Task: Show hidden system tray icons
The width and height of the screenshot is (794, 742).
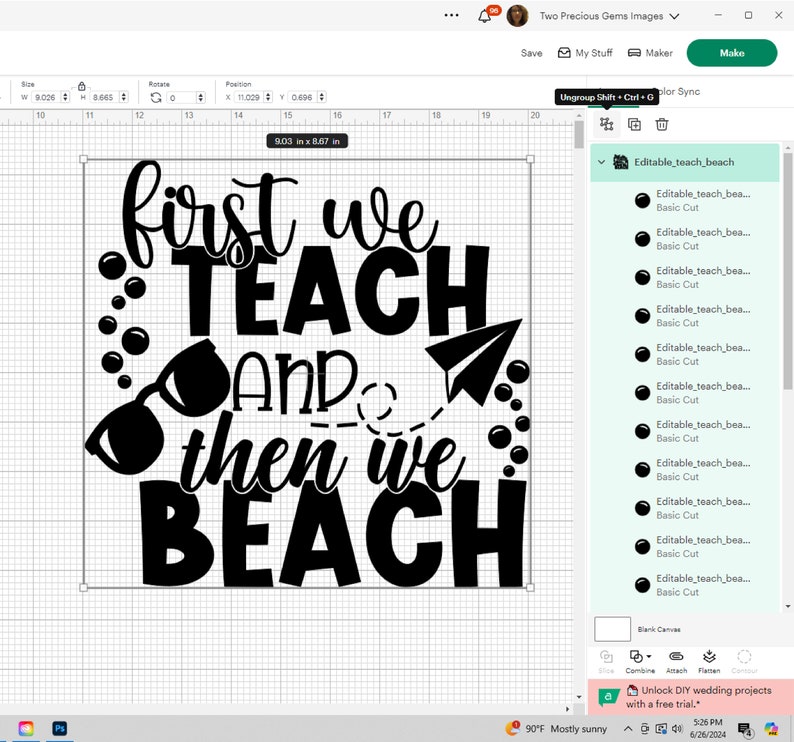Action: coord(628,729)
